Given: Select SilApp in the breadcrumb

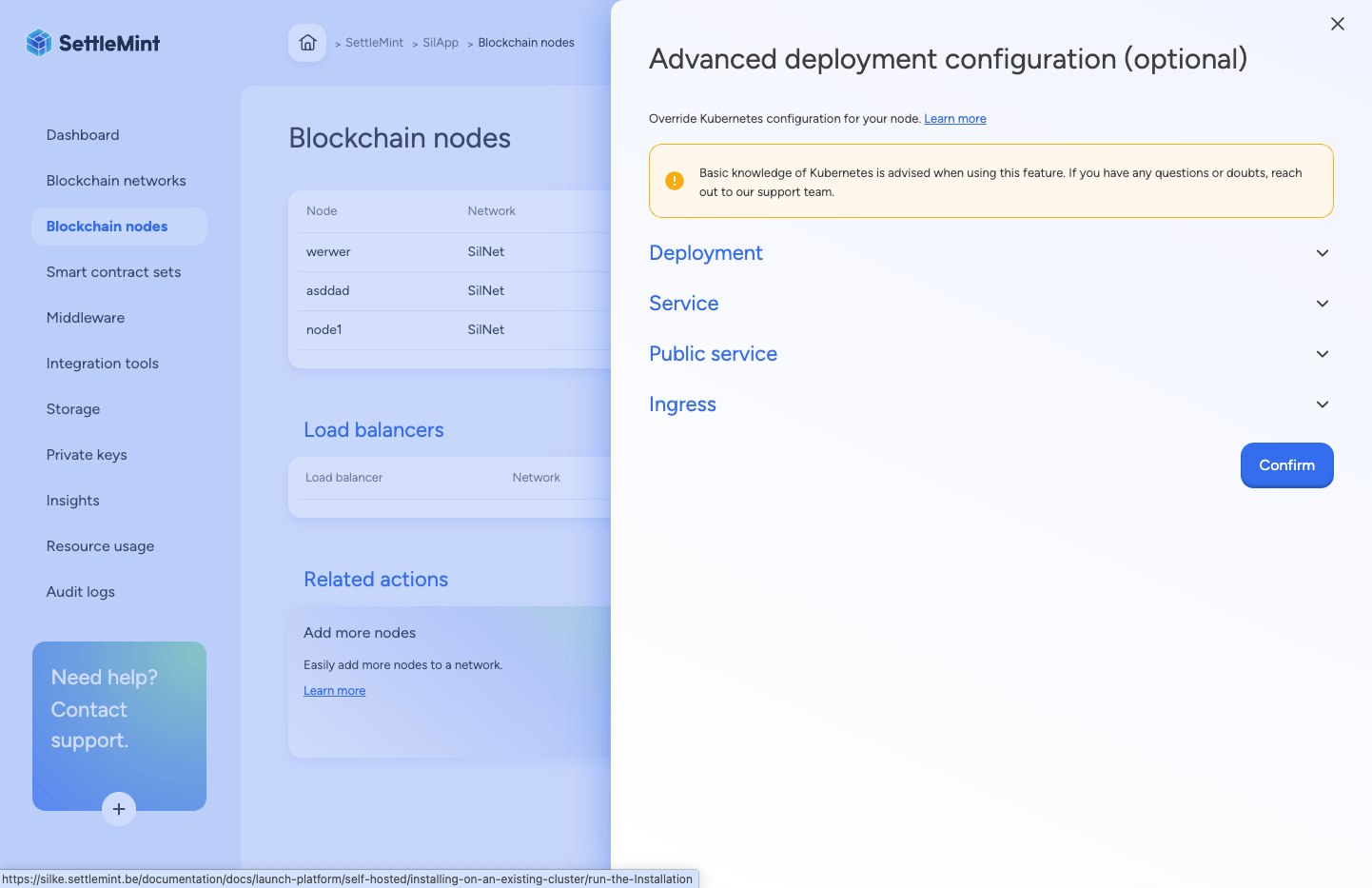Looking at the screenshot, I should click(441, 43).
